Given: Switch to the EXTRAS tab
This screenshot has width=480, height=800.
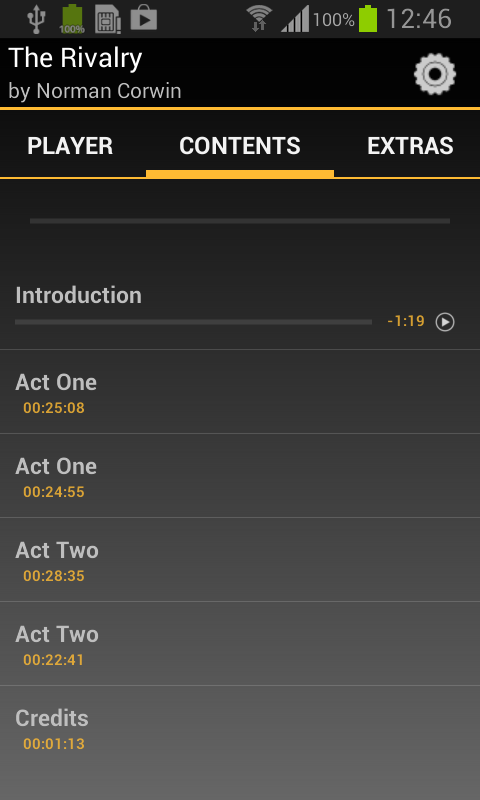Looking at the screenshot, I should click(x=410, y=146).
